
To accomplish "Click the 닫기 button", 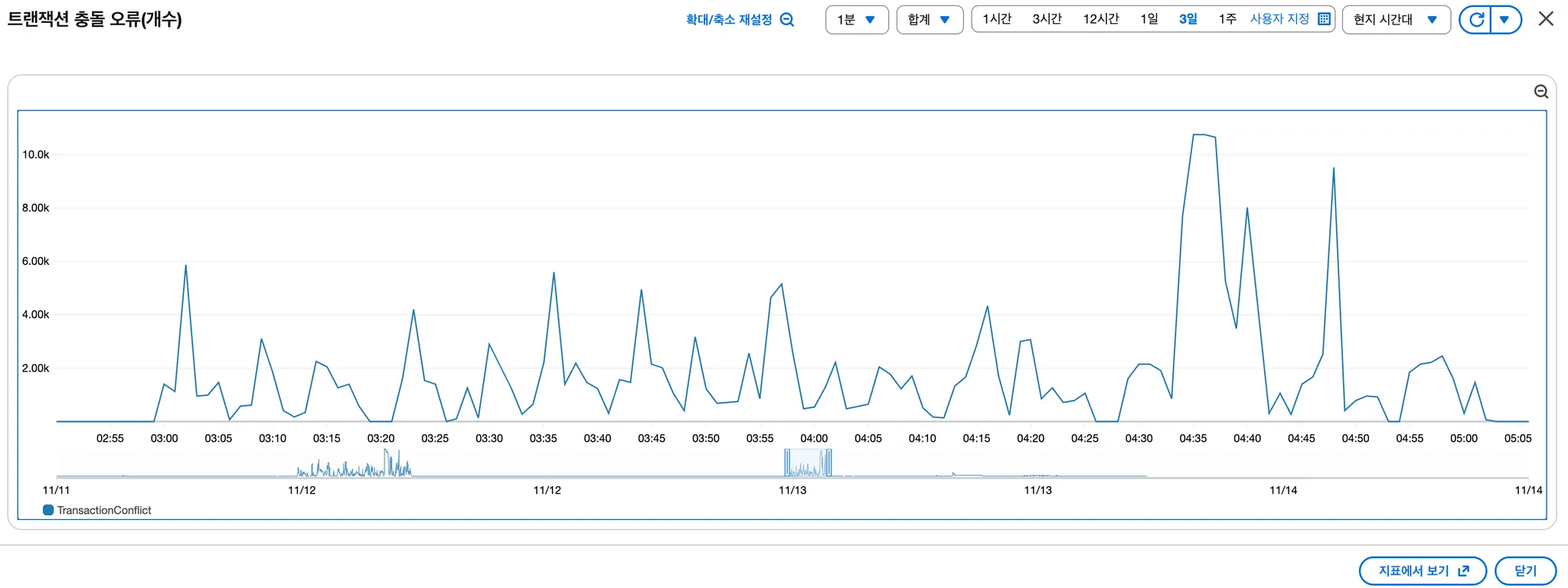I will click(1524, 570).
